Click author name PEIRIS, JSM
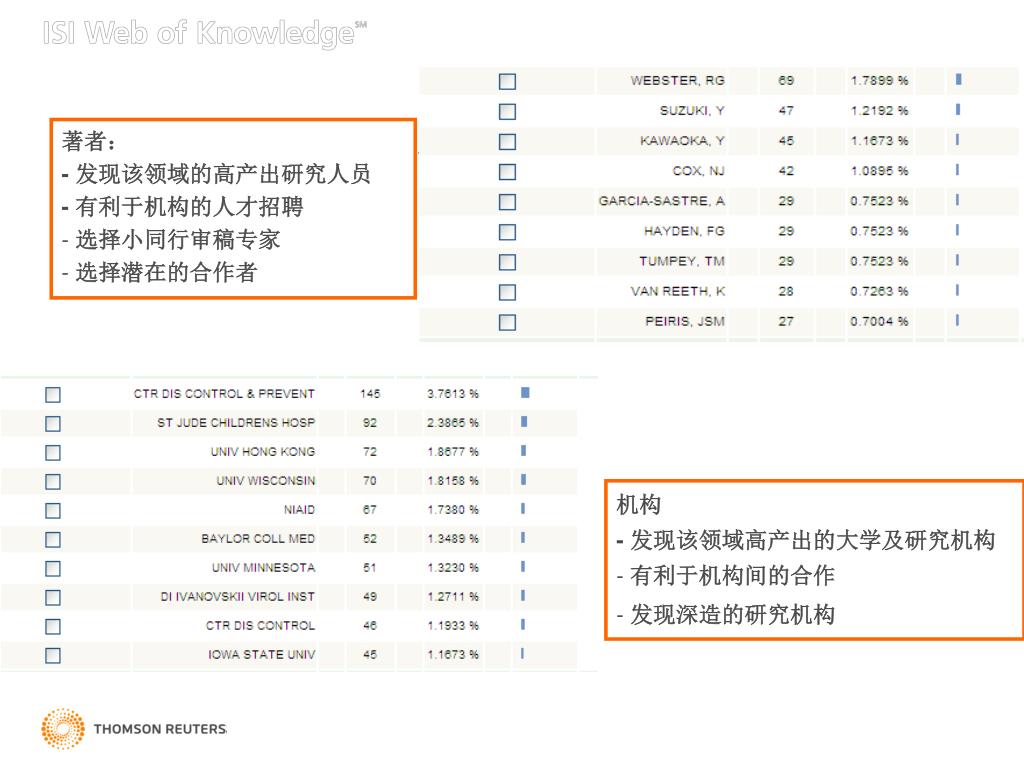This screenshot has width=1024, height=768. 684,321
